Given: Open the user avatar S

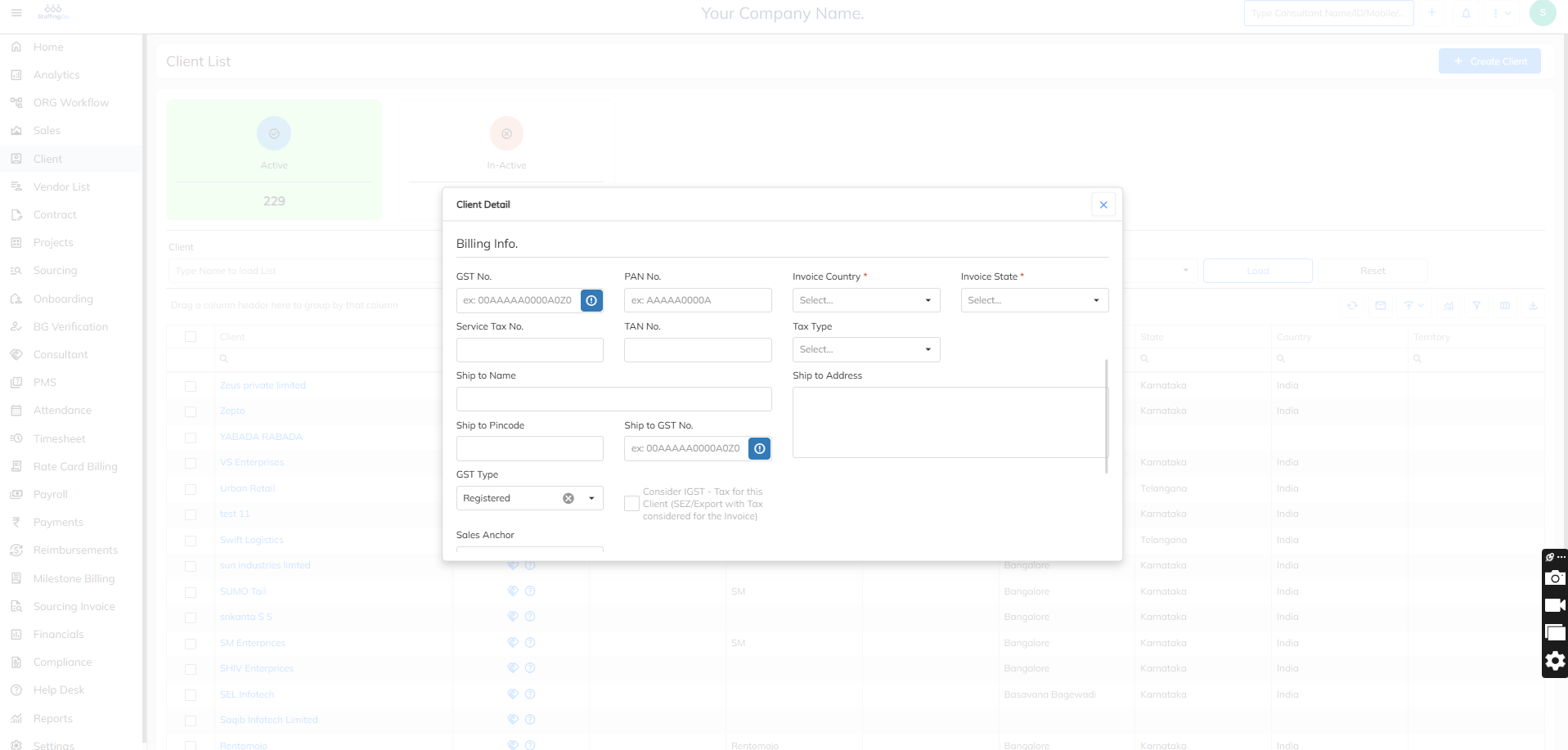Looking at the screenshot, I should point(1543,13).
